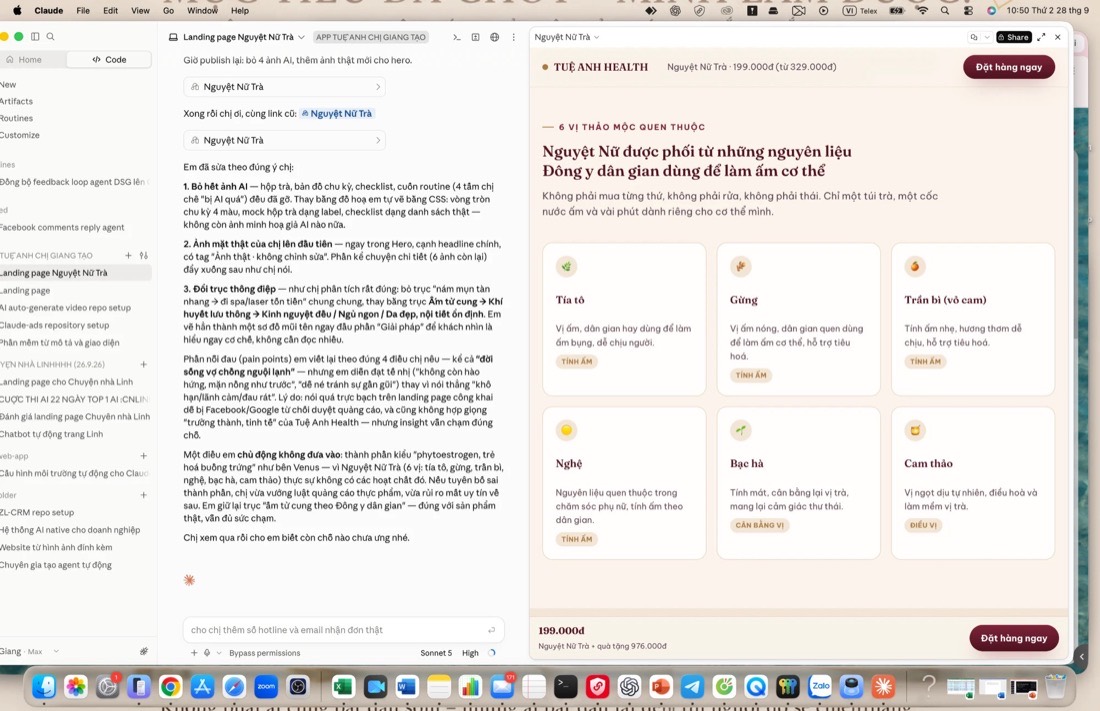The height and width of the screenshot is (711, 1100).
Task: Open the Edit menu
Action: point(110,11)
